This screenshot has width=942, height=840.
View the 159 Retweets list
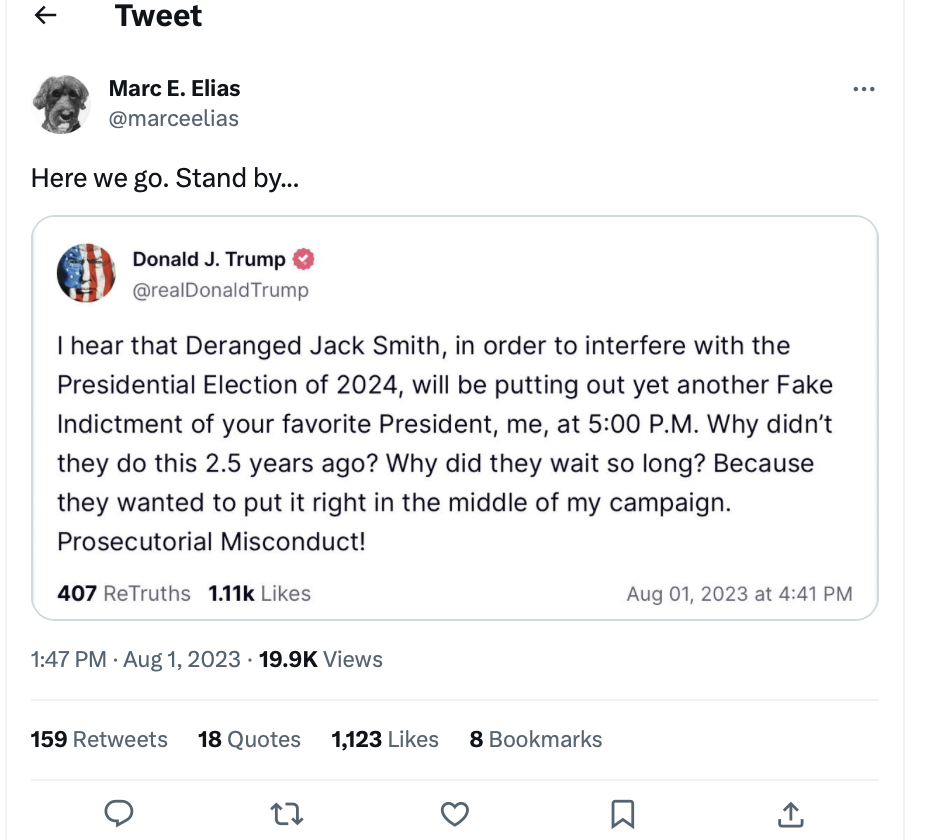pos(99,739)
